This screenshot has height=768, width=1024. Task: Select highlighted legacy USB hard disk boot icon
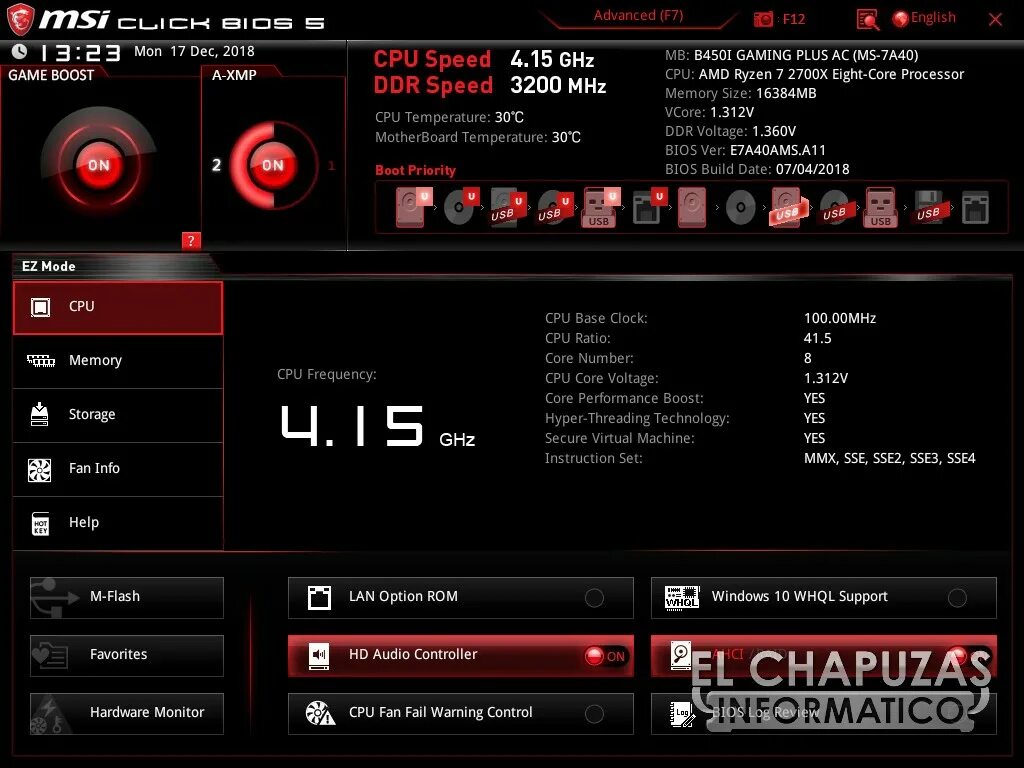788,208
